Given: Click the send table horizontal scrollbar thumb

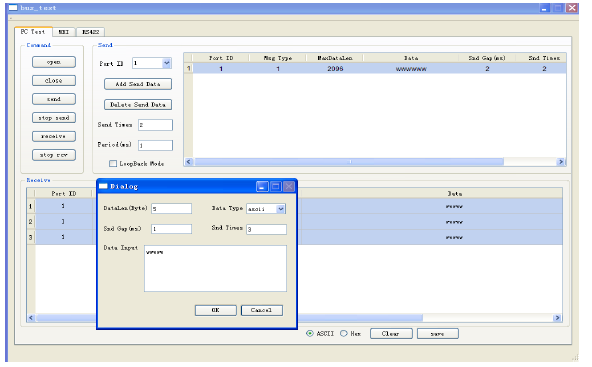Looking at the screenshot, I should click(x=349, y=162).
